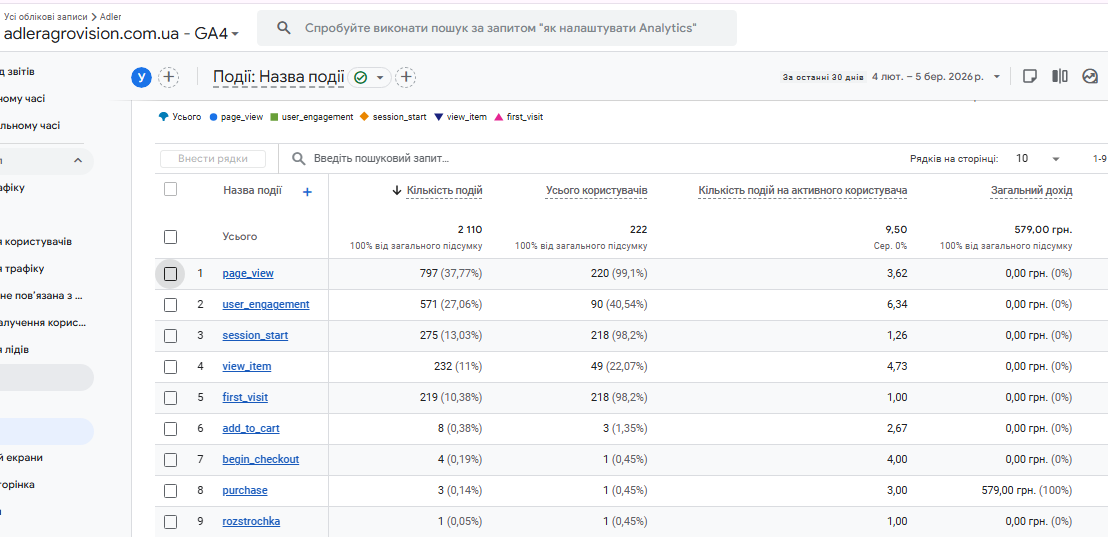Click the magnifier icon in top search bar
Image resolution: width=1108 pixels, height=537 pixels.
pyautogui.click(x=285, y=29)
